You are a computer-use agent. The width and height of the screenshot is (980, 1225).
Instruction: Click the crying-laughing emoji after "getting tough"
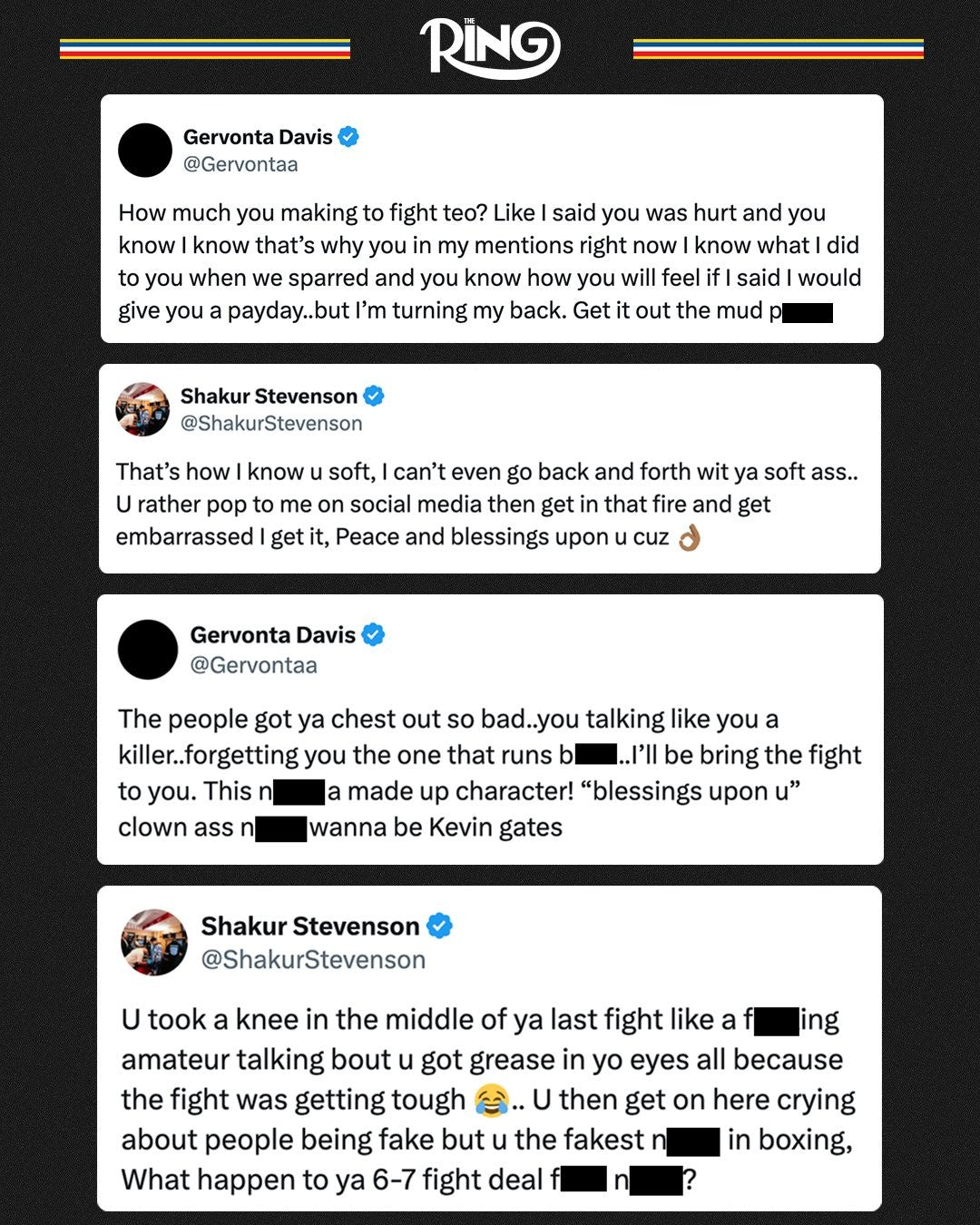pos(491,1101)
